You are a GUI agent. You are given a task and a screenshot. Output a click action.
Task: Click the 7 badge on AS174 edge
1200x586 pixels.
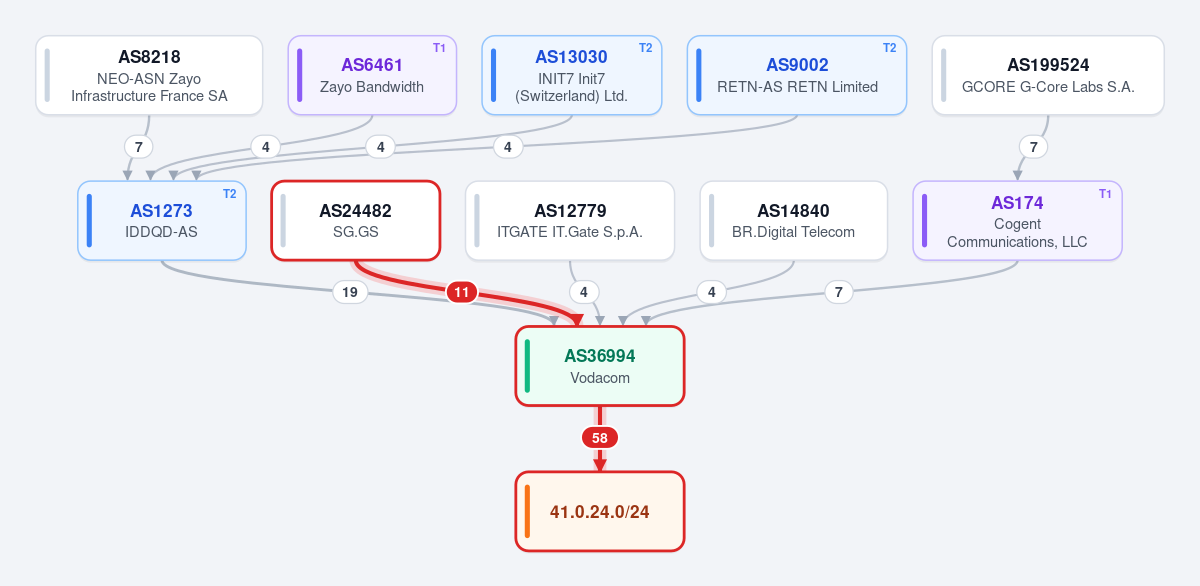click(839, 293)
